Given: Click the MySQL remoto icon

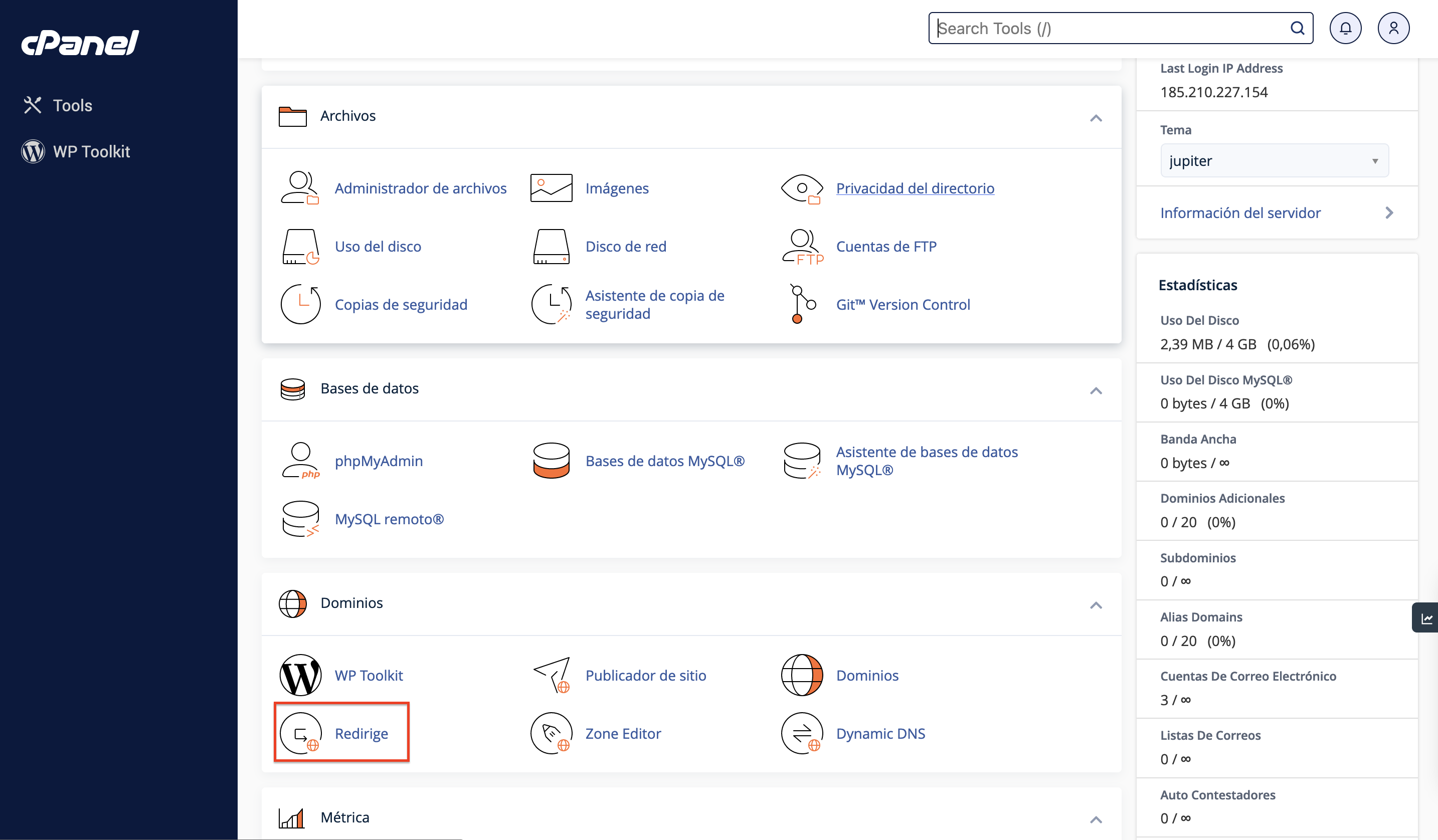Looking at the screenshot, I should 300,519.
